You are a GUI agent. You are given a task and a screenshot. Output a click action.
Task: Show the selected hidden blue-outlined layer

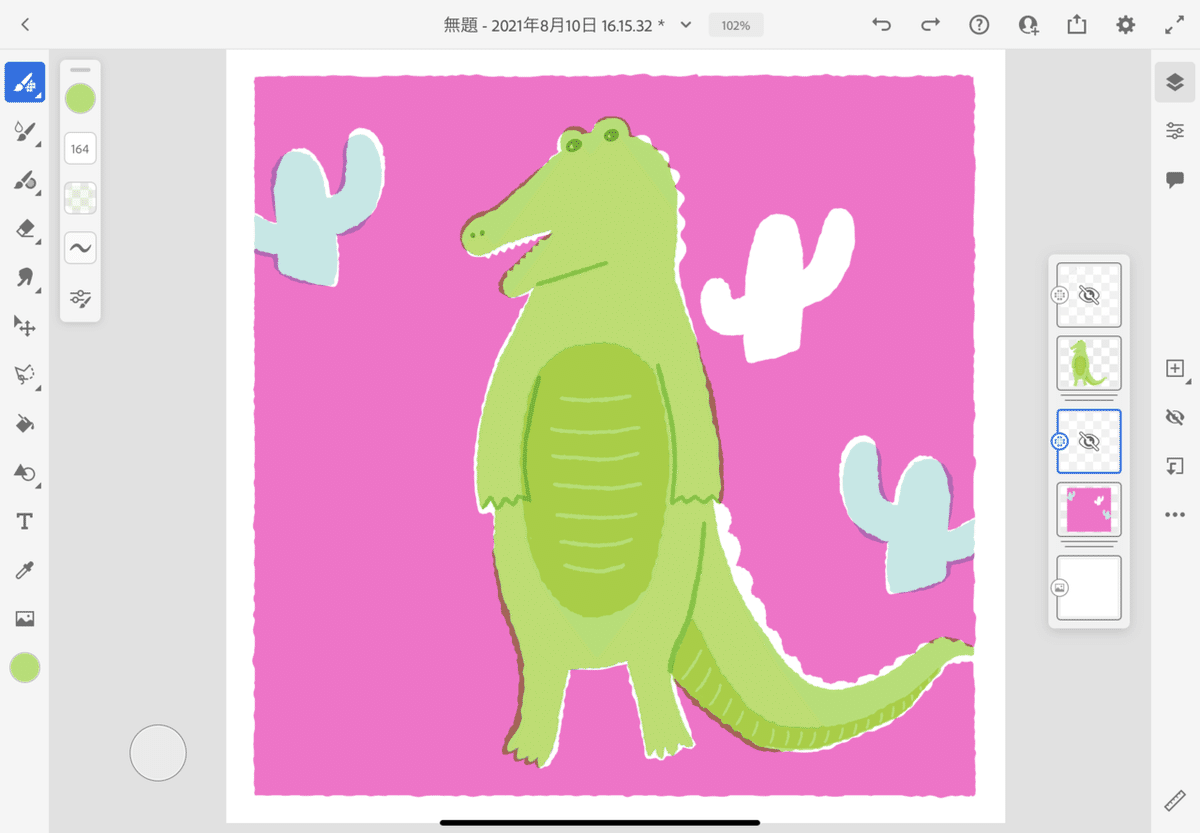1089,441
